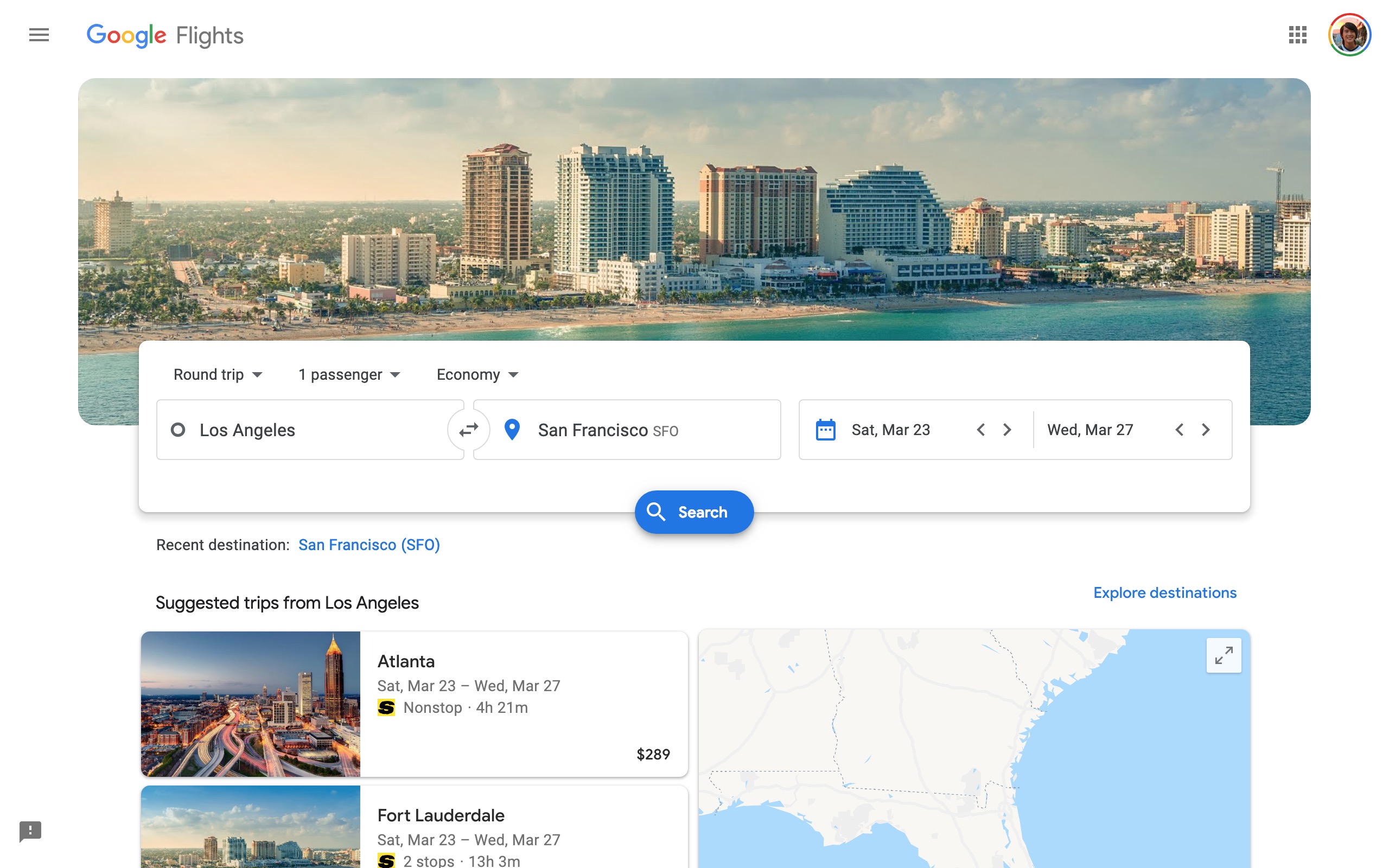Viewport: 1389px width, 868px height.
Task: Open the Economy cabin class dropdown
Action: (x=477, y=374)
